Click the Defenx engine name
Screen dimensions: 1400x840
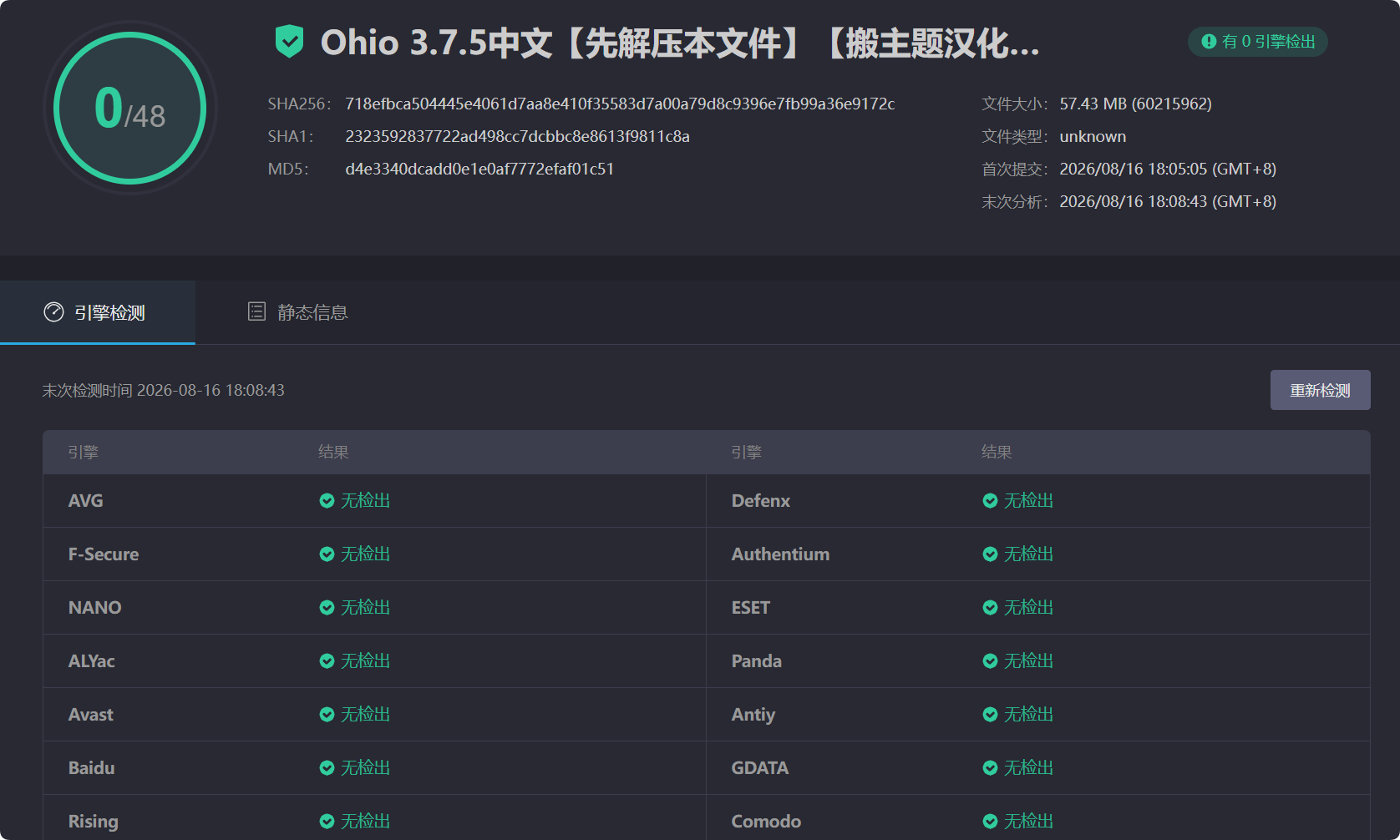761,500
